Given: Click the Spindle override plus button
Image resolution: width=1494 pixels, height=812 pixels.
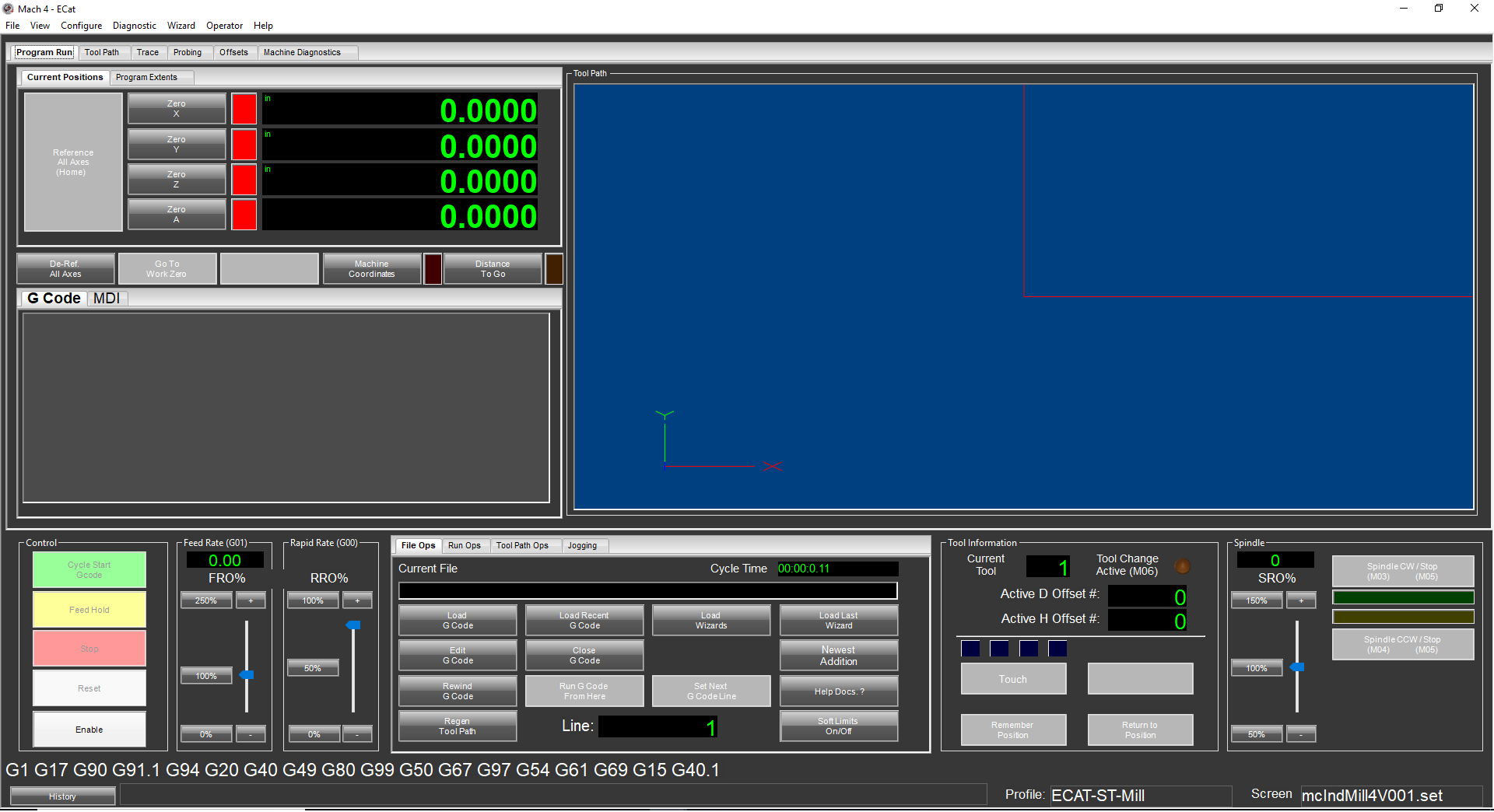Looking at the screenshot, I should coord(1300,601).
